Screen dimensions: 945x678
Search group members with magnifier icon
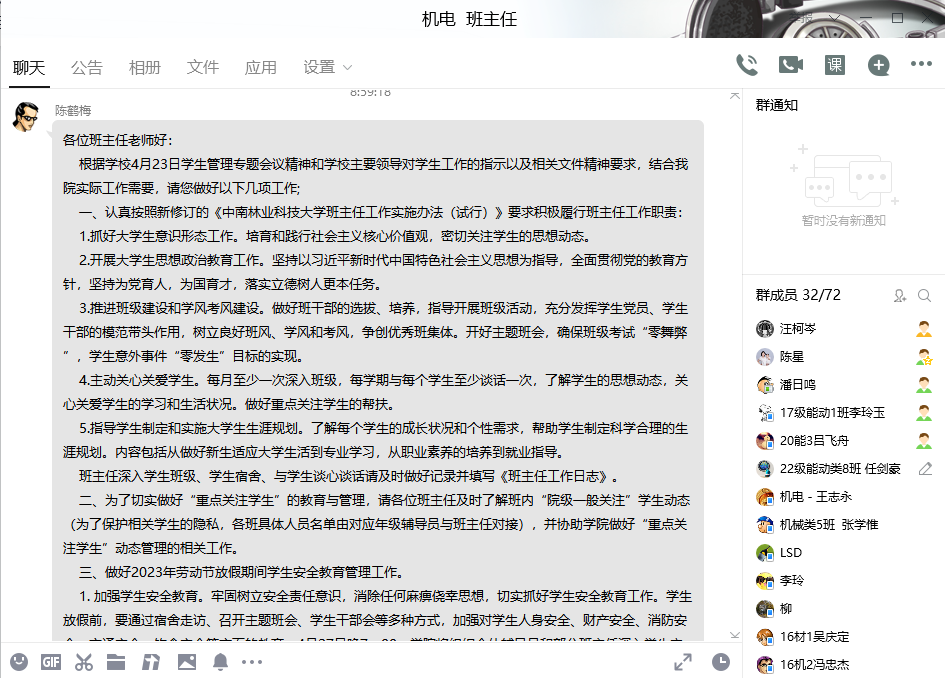924,295
